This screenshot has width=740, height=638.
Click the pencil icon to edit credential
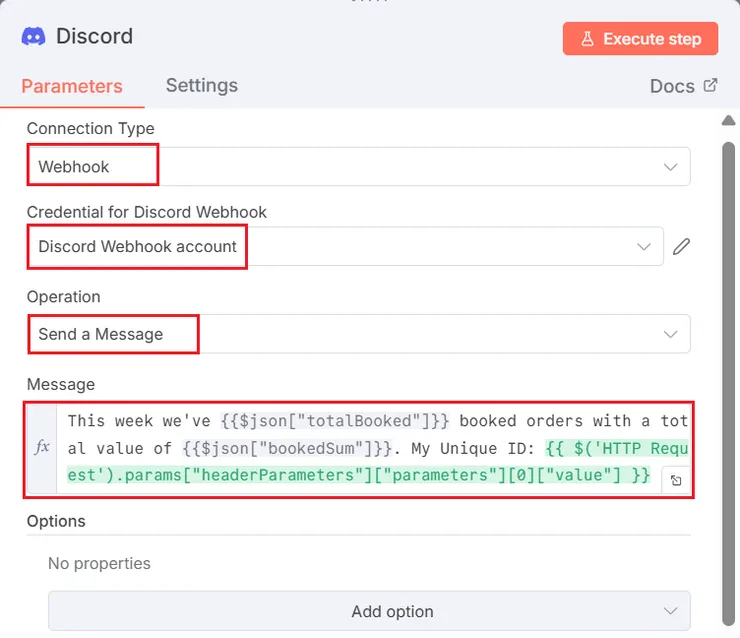coord(682,247)
